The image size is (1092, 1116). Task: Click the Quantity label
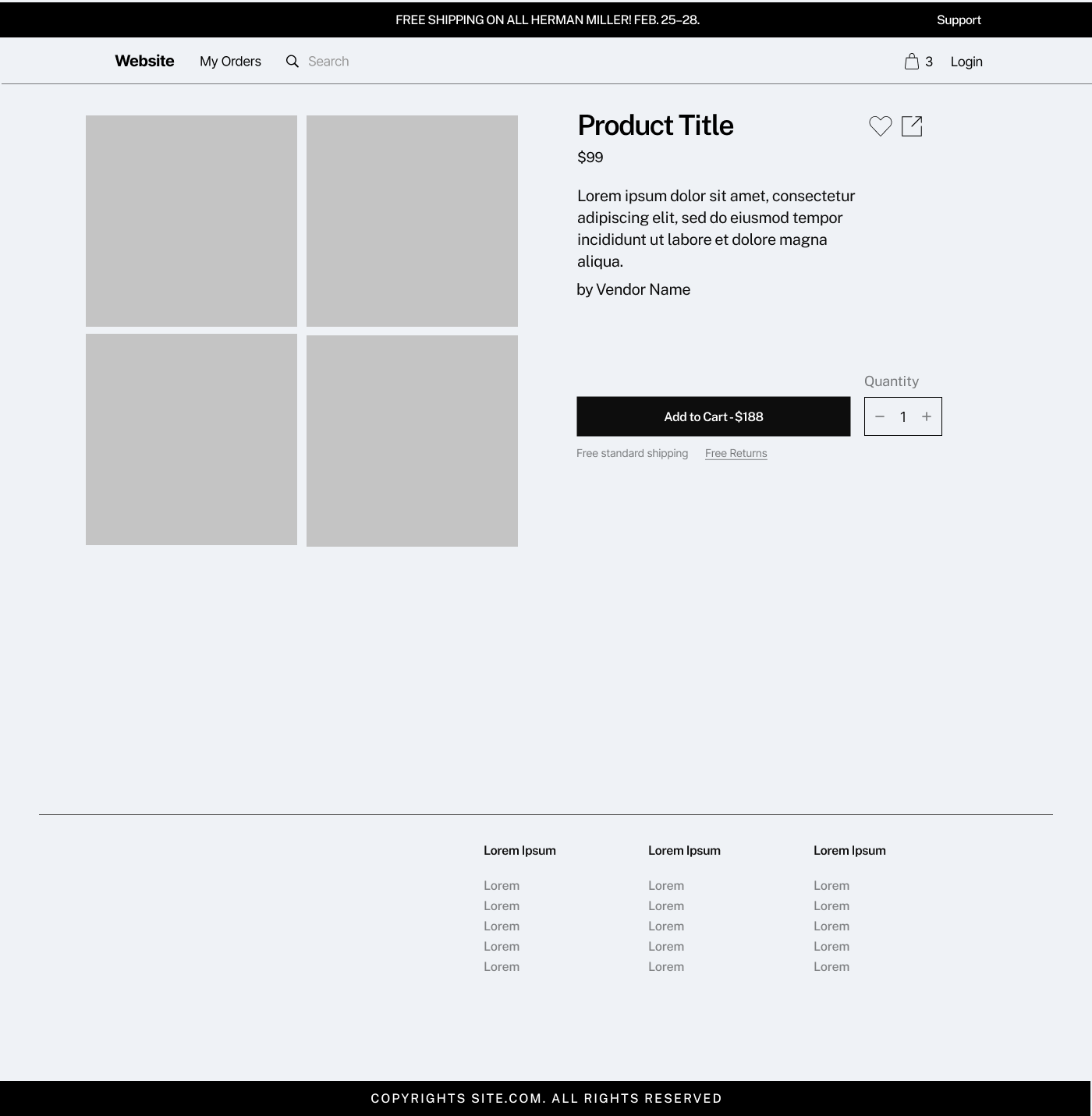coord(892,381)
